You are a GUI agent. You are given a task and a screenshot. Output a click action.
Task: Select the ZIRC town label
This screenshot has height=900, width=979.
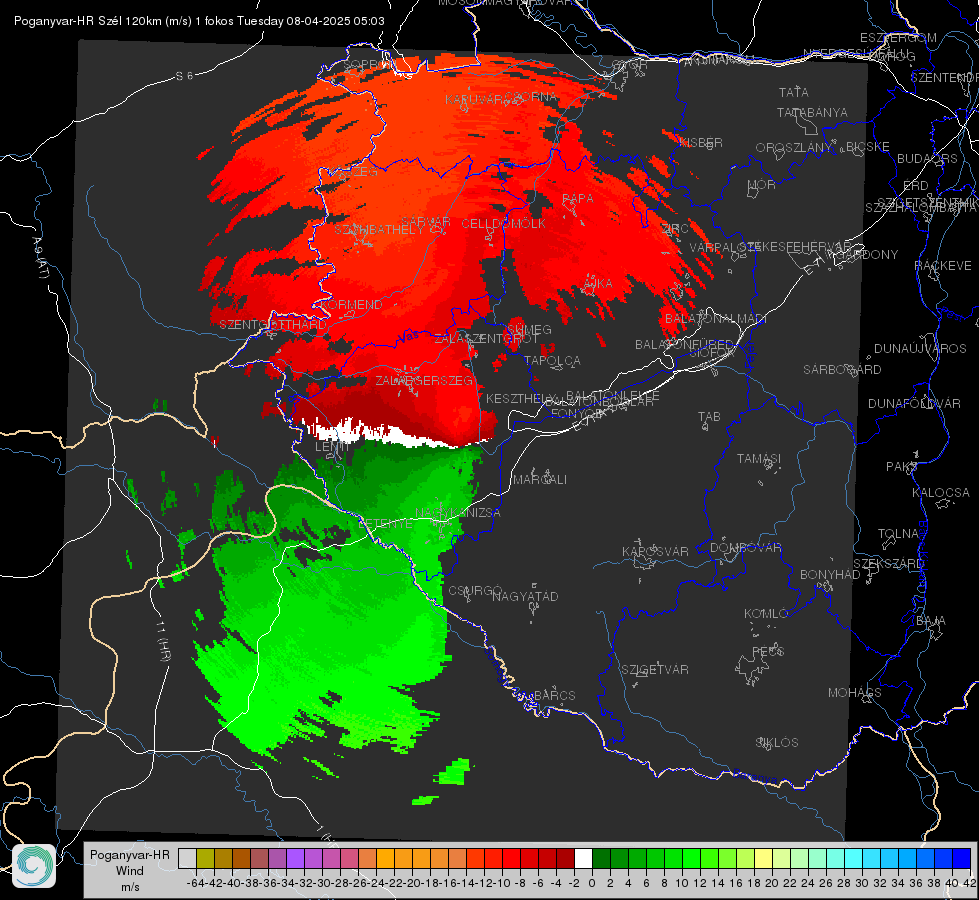coord(674,229)
